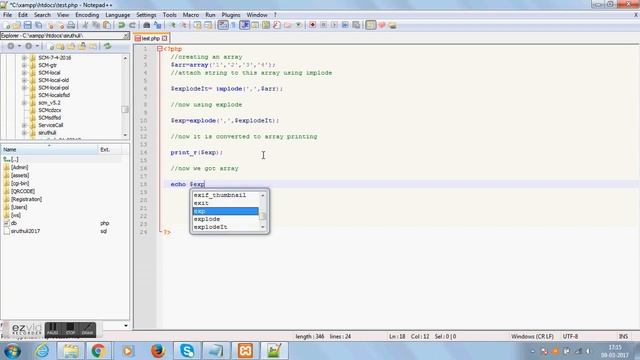Refresh Explorer panel with green arrows icon
Viewport: 640px width, 360px height.
click(107, 46)
